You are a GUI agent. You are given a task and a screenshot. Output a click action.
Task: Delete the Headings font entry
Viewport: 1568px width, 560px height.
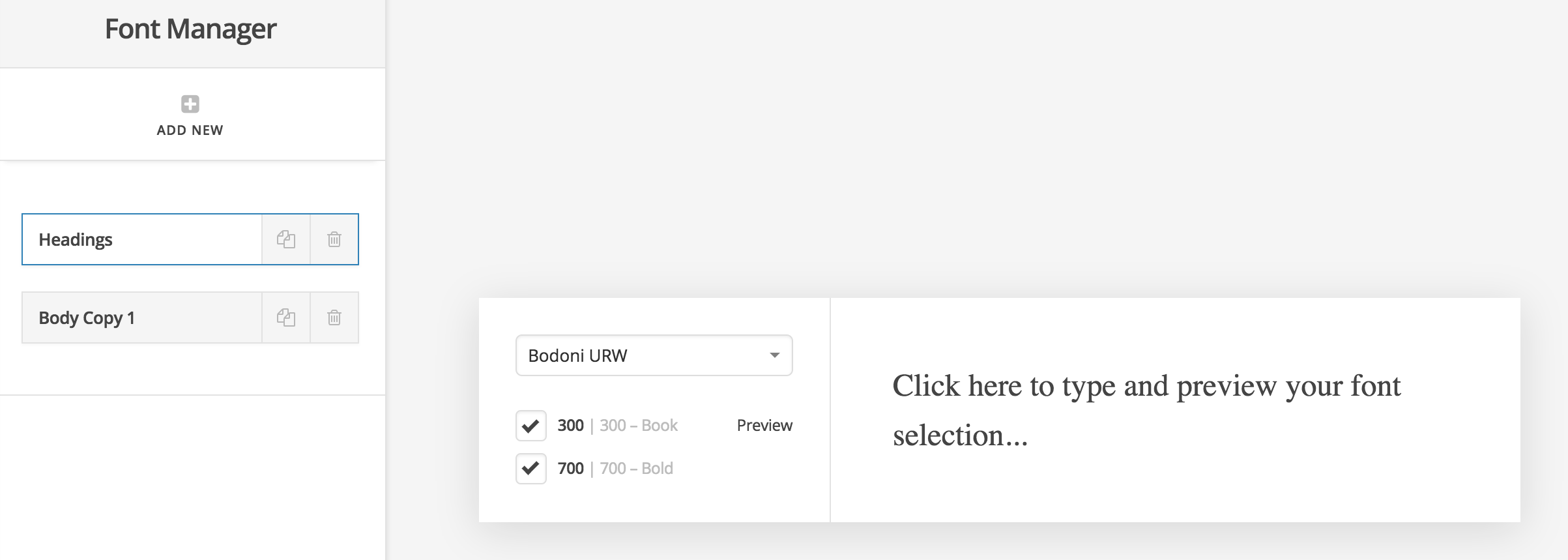[x=334, y=239]
